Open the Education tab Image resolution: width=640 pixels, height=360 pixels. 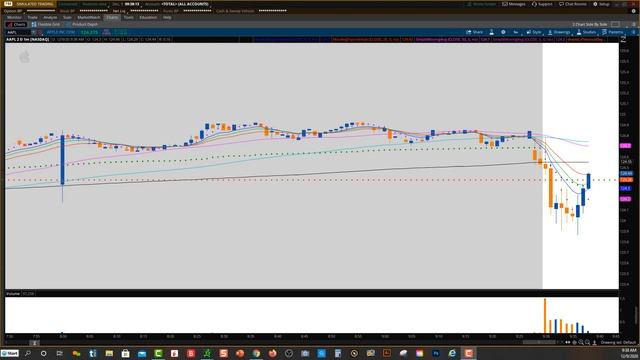click(148, 18)
